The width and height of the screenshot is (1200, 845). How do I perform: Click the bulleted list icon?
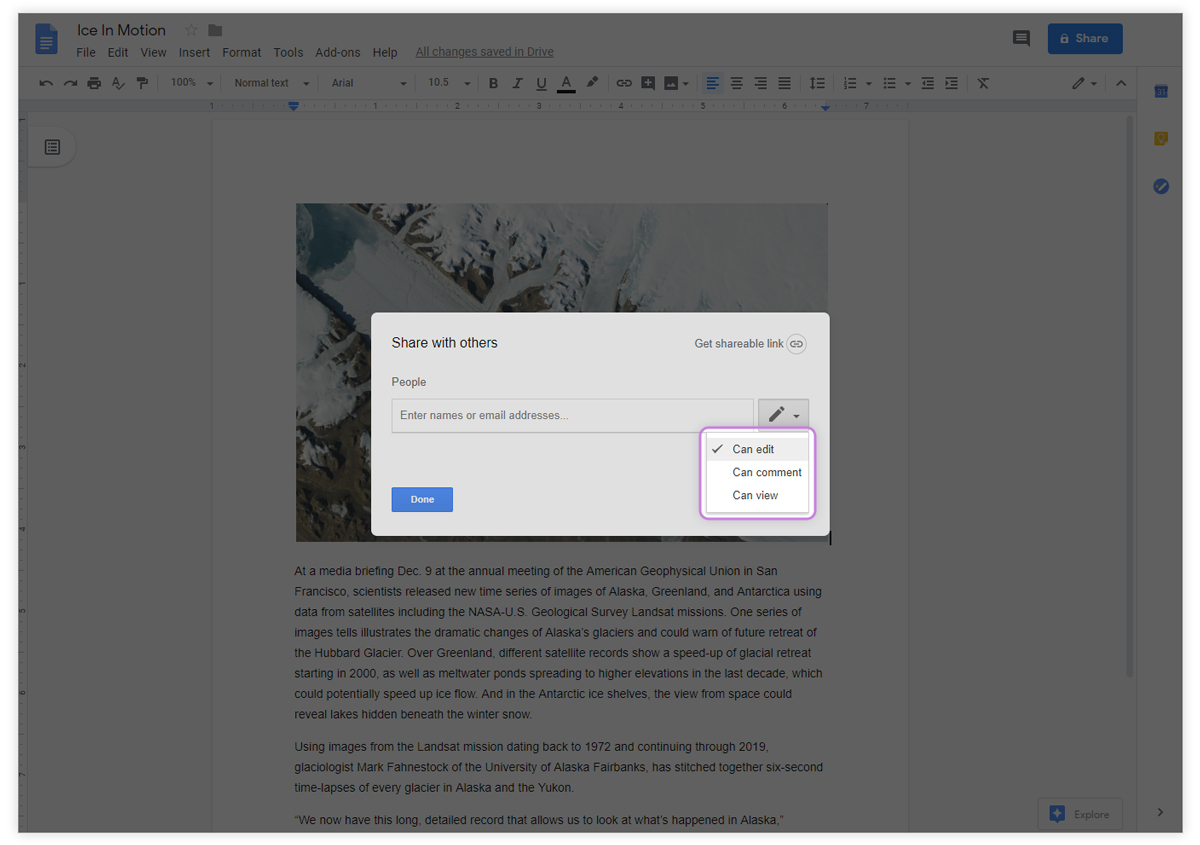(889, 83)
